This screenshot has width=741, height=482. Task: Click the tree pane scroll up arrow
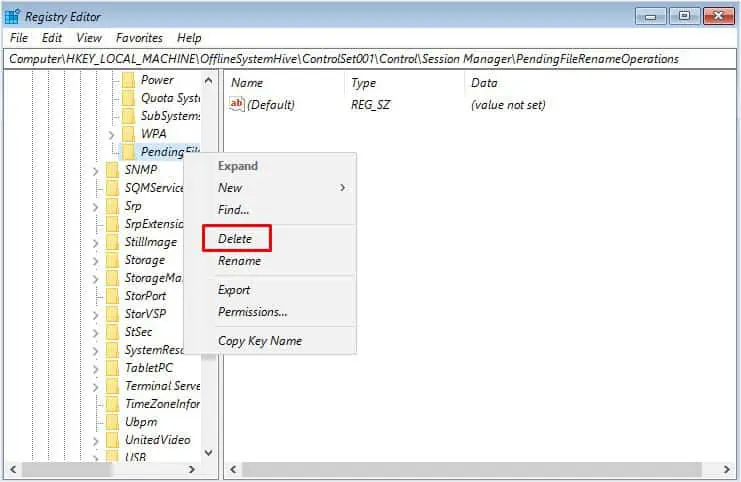click(x=208, y=81)
